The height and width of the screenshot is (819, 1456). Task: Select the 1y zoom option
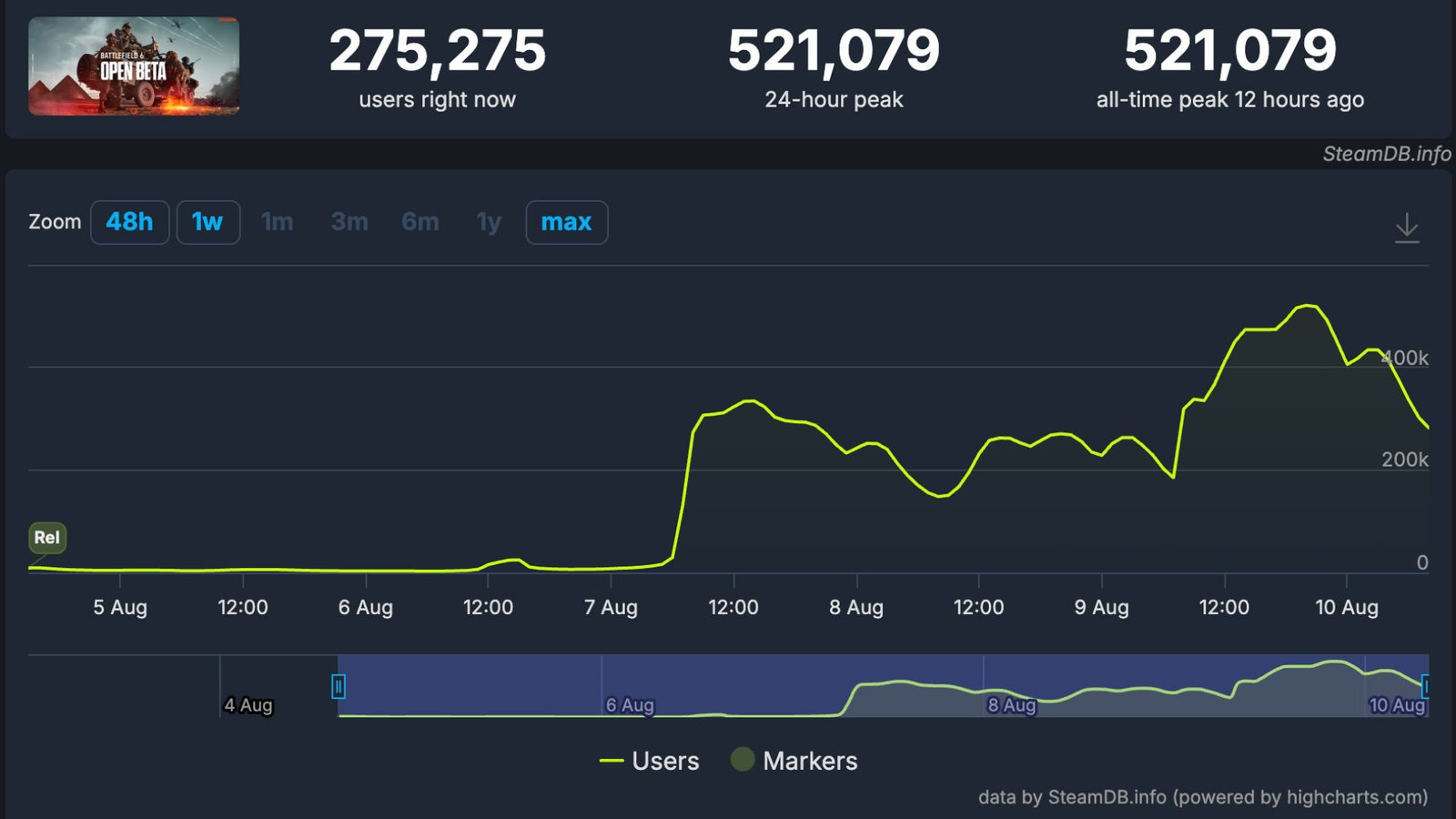[x=489, y=222]
